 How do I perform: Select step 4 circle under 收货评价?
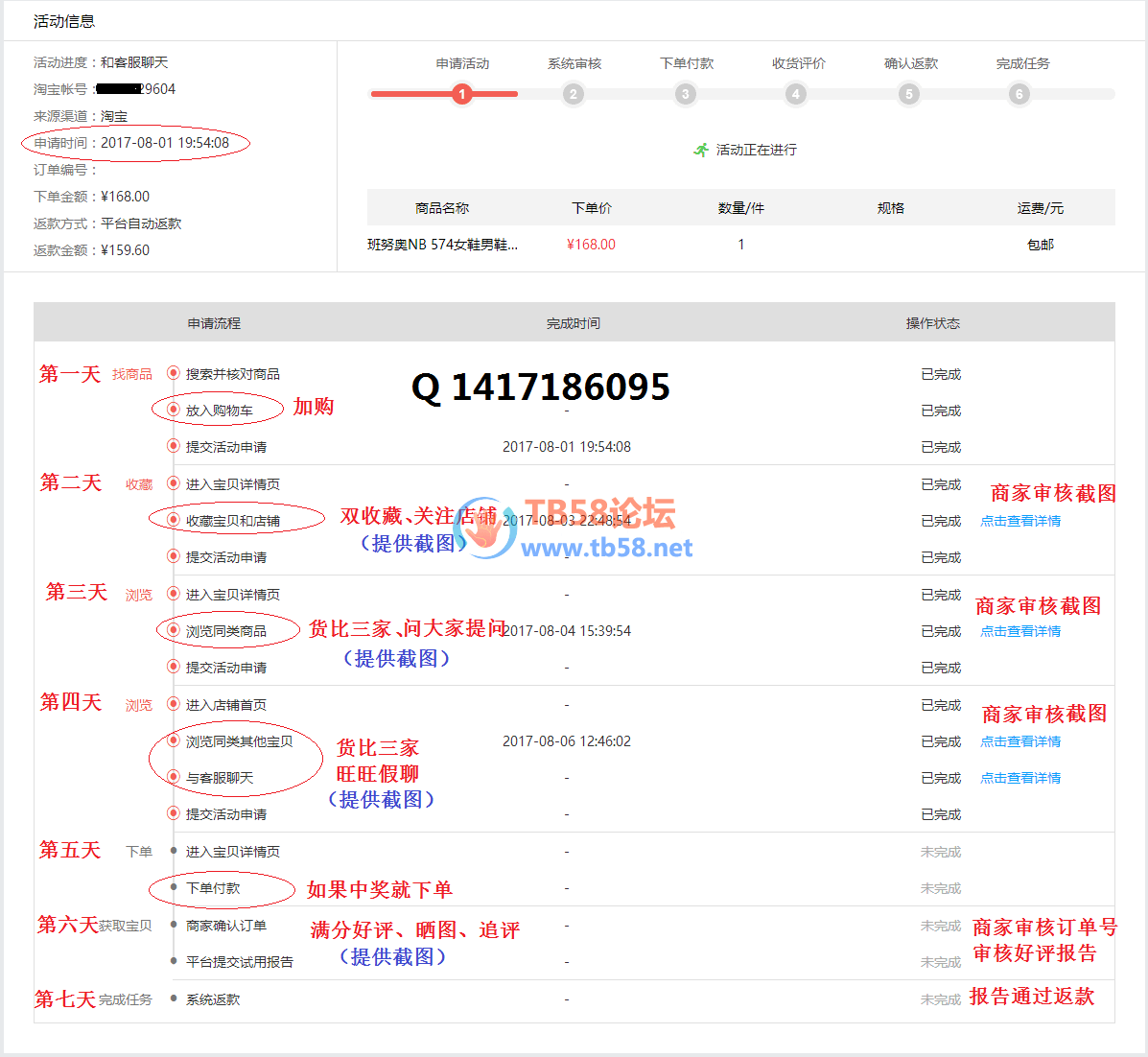click(x=796, y=94)
